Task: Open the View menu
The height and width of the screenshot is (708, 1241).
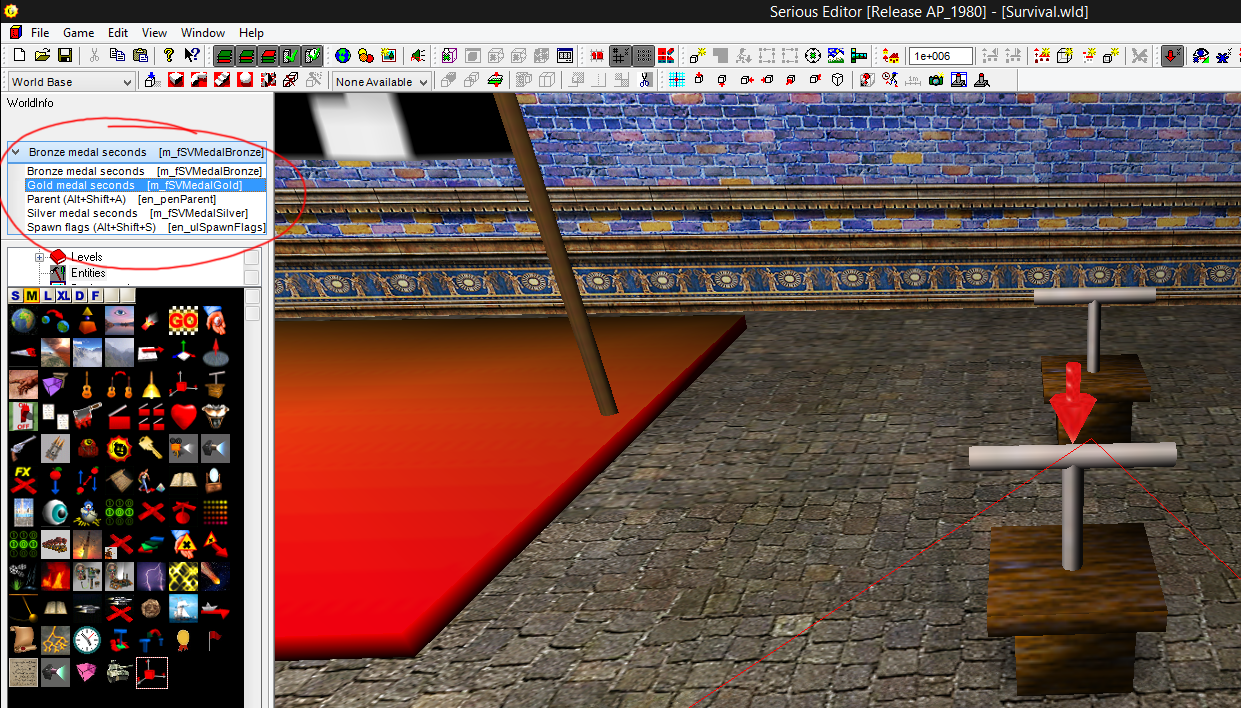Action: 154,33
